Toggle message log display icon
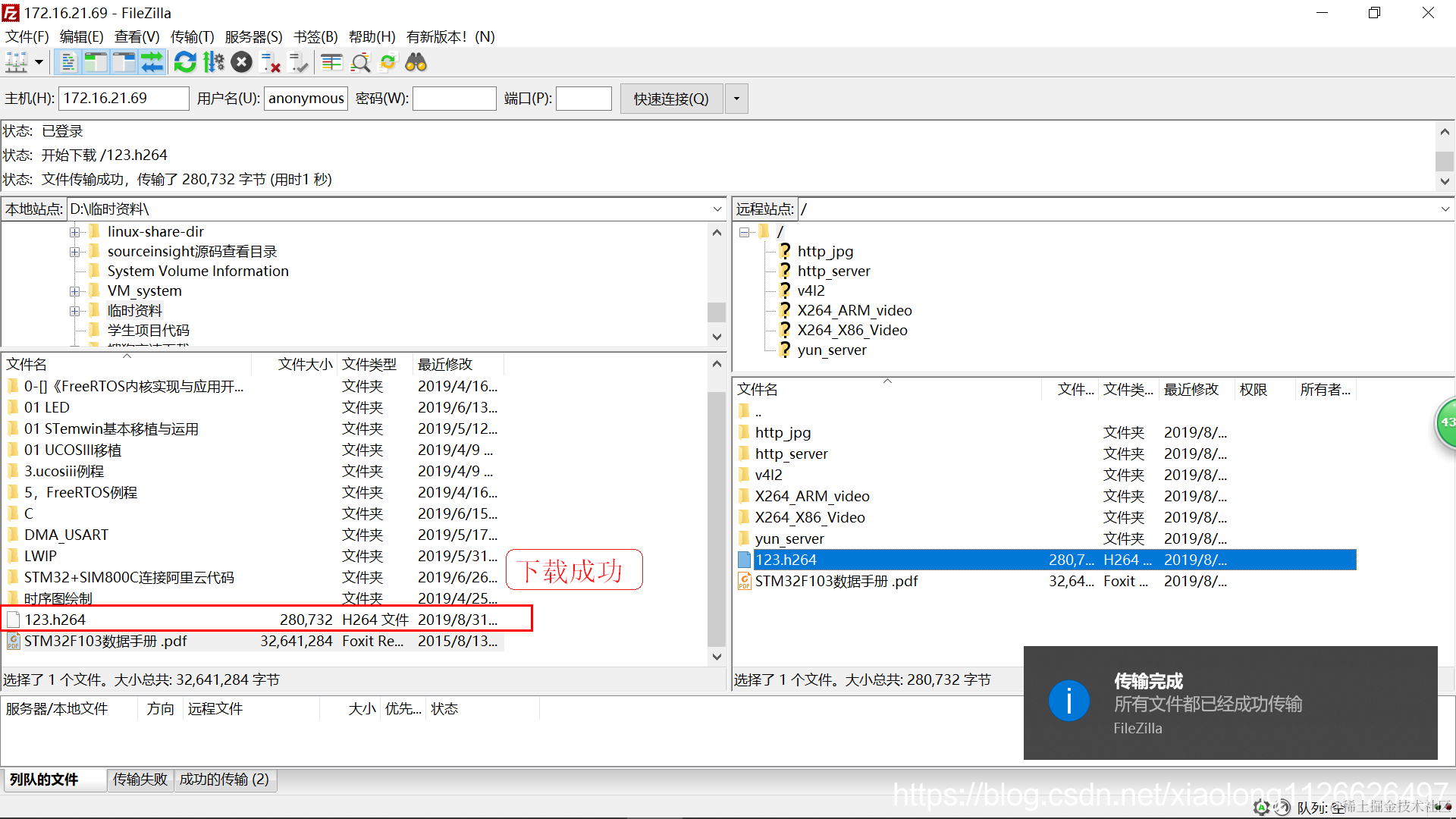This screenshot has width=1456, height=819. (68, 62)
